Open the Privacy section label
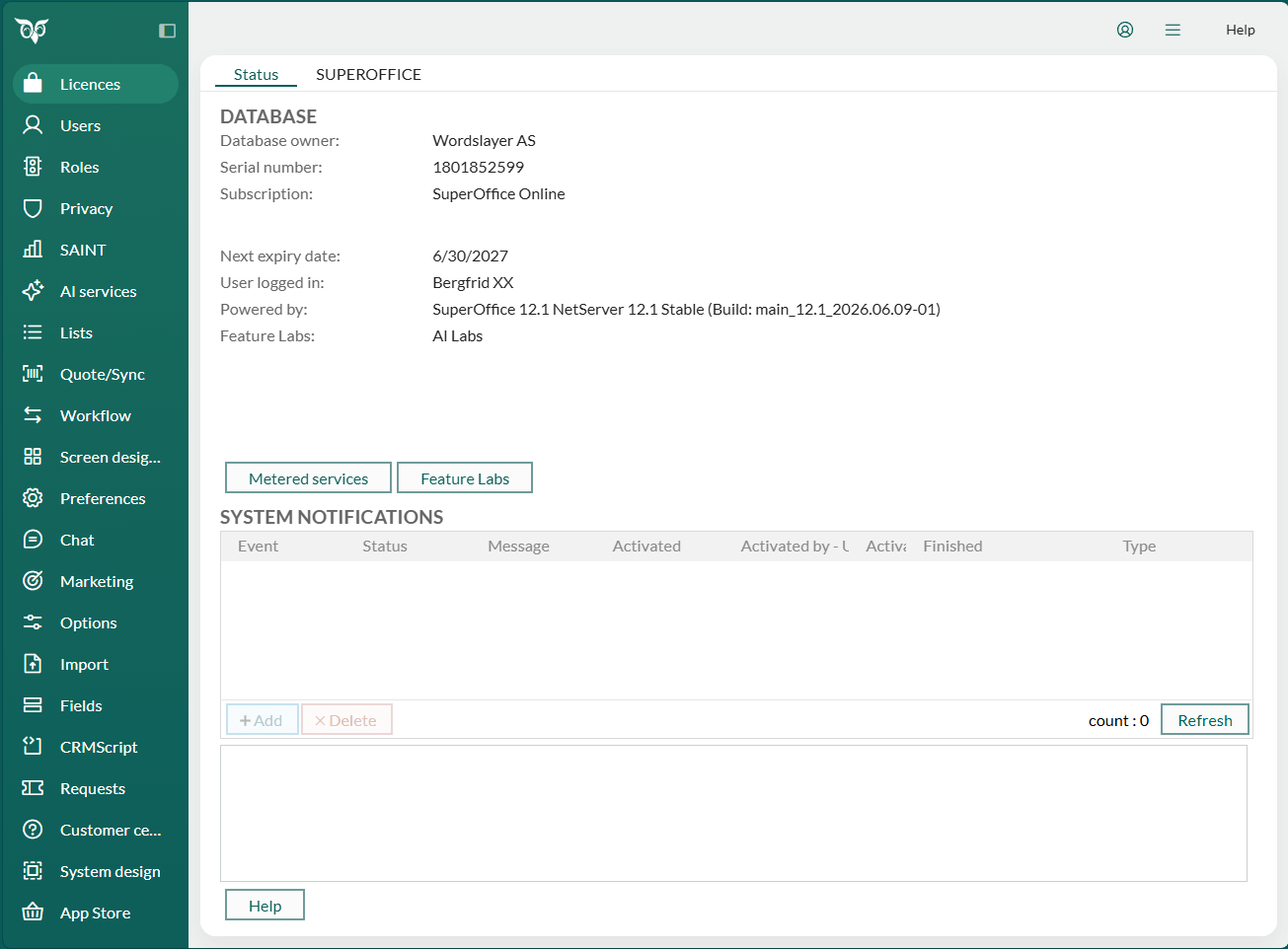 pyautogui.click(x=86, y=209)
